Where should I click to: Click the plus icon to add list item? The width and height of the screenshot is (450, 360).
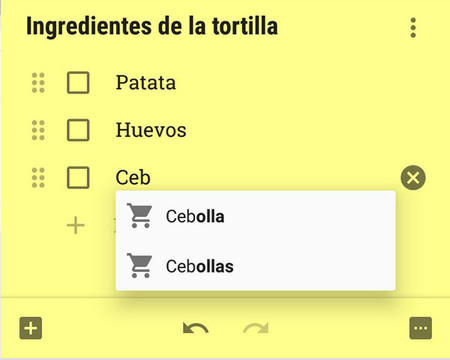click(x=76, y=226)
